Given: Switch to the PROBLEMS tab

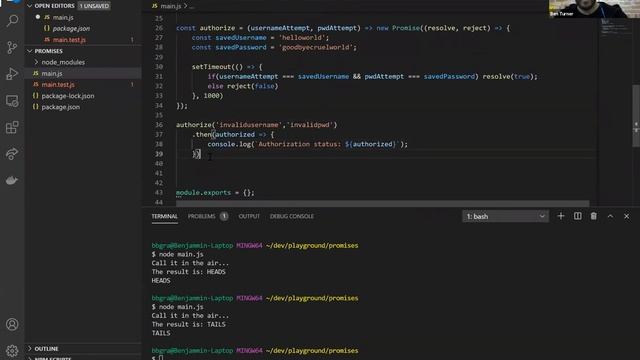Looking at the screenshot, I should [202, 216].
